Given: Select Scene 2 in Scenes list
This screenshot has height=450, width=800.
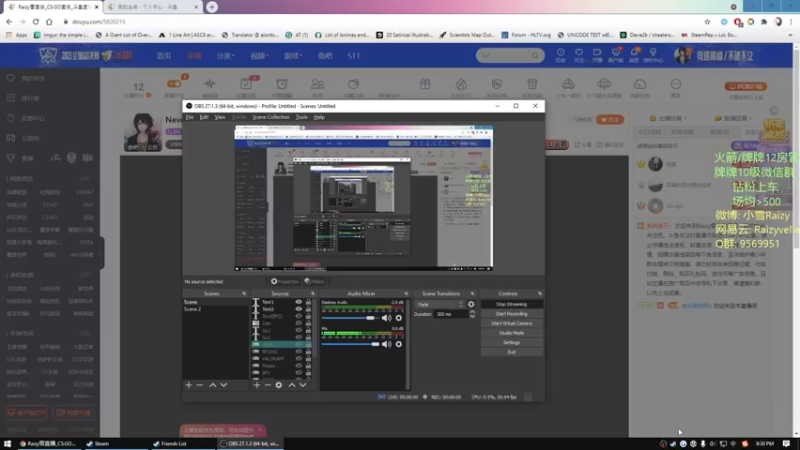Looking at the screenshot, I should click(x=215, y=309).
